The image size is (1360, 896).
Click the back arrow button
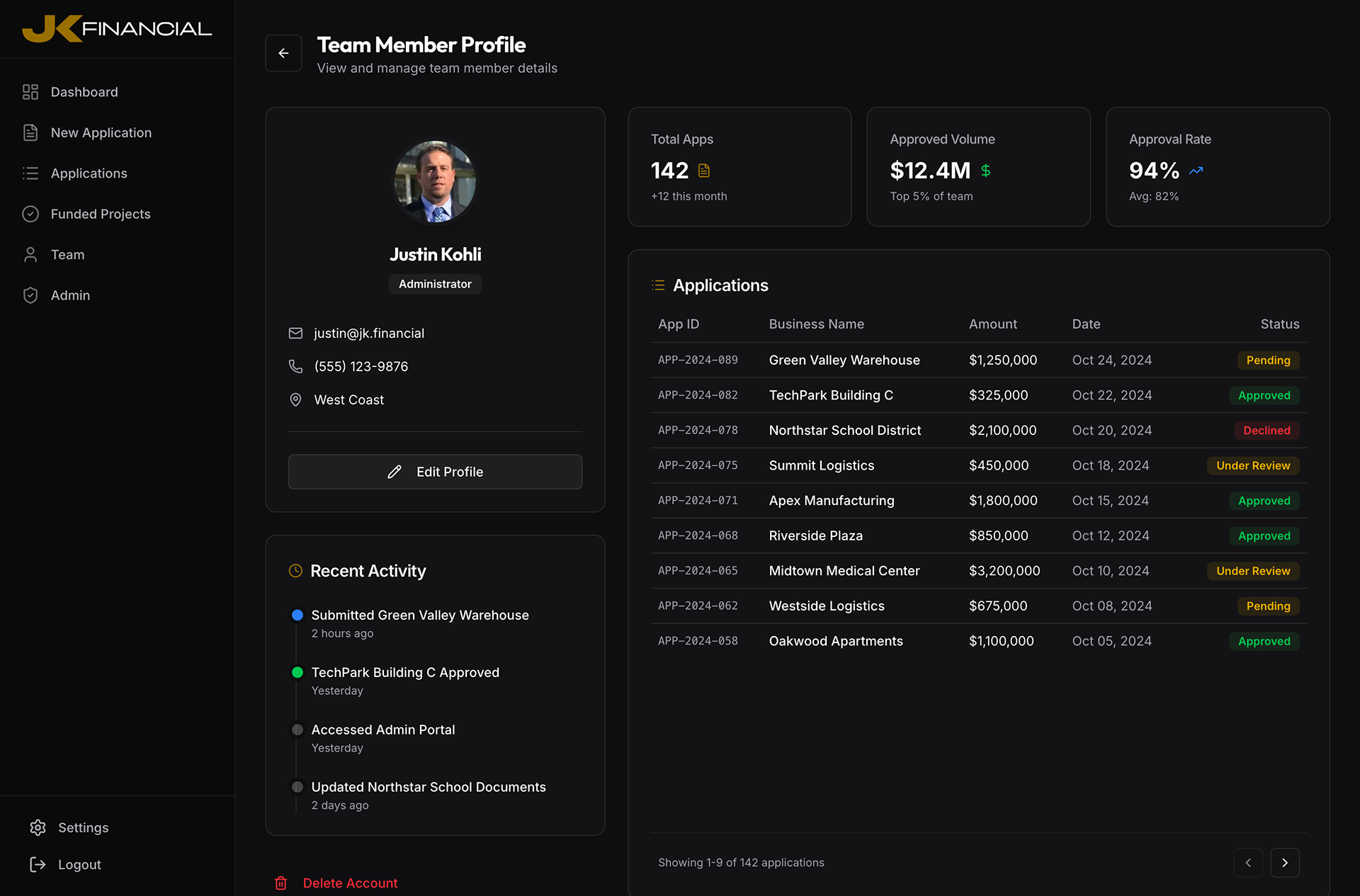(x=283, y=53)
